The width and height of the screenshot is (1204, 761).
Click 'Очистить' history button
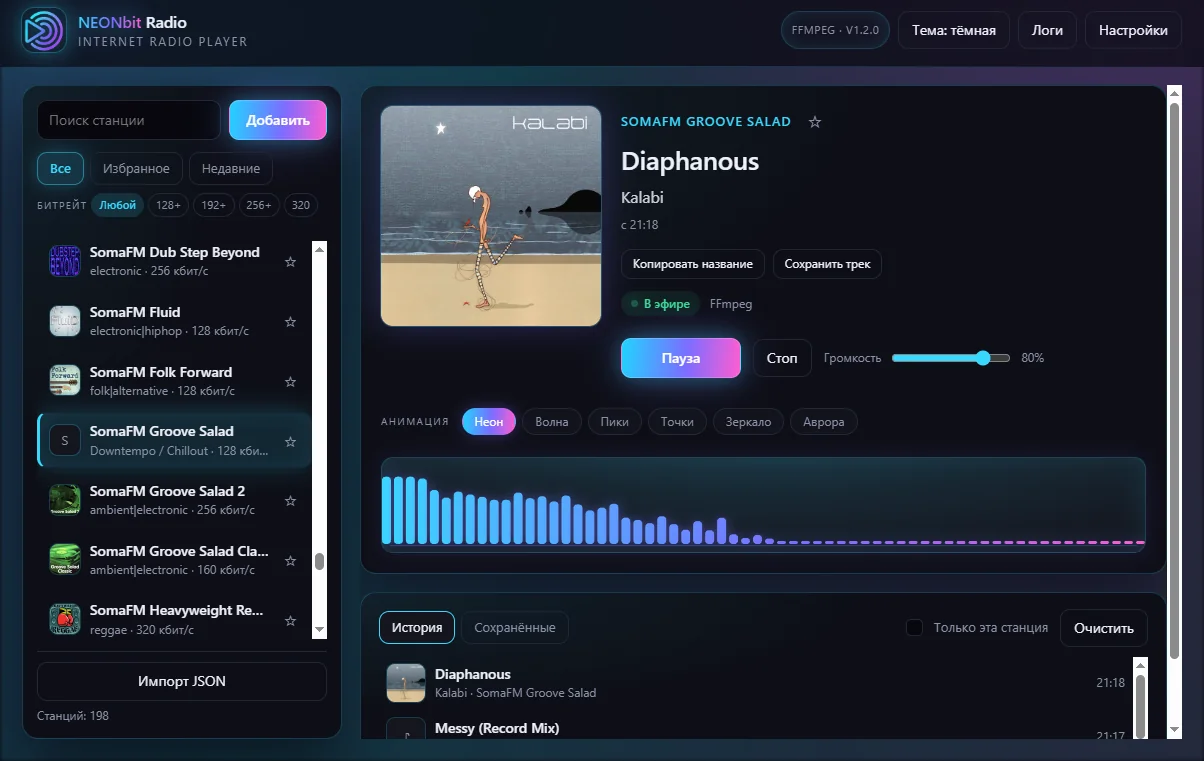1104,628
